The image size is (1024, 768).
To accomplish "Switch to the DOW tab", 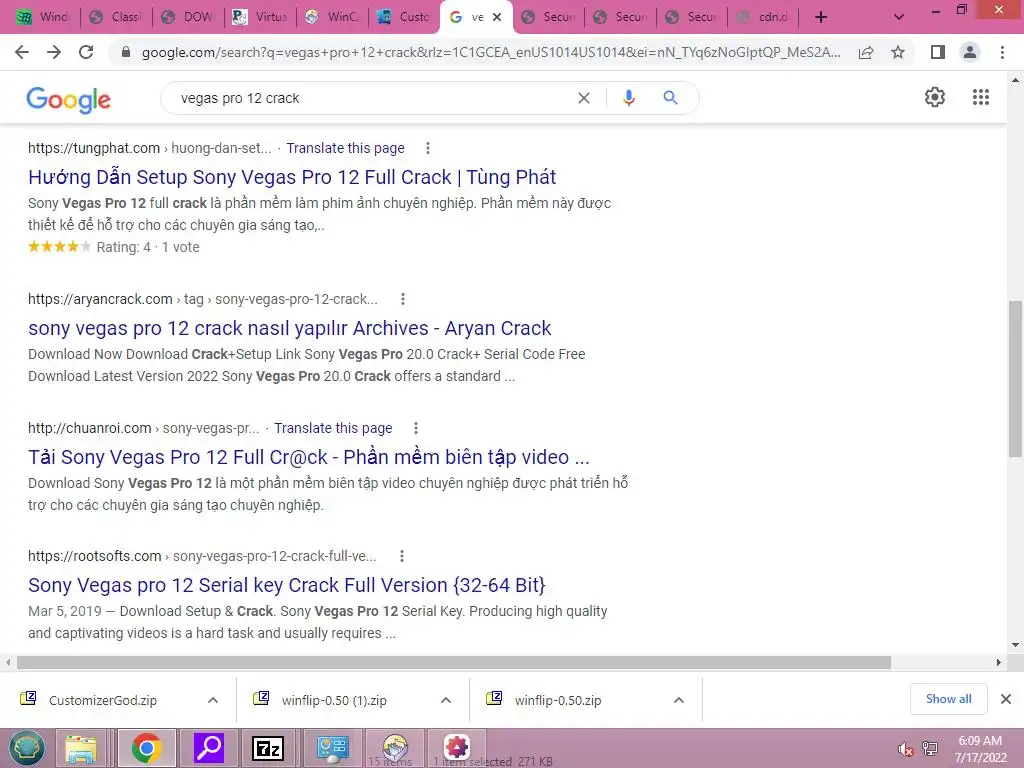I will pyautogui.click(x=188, y=17).
